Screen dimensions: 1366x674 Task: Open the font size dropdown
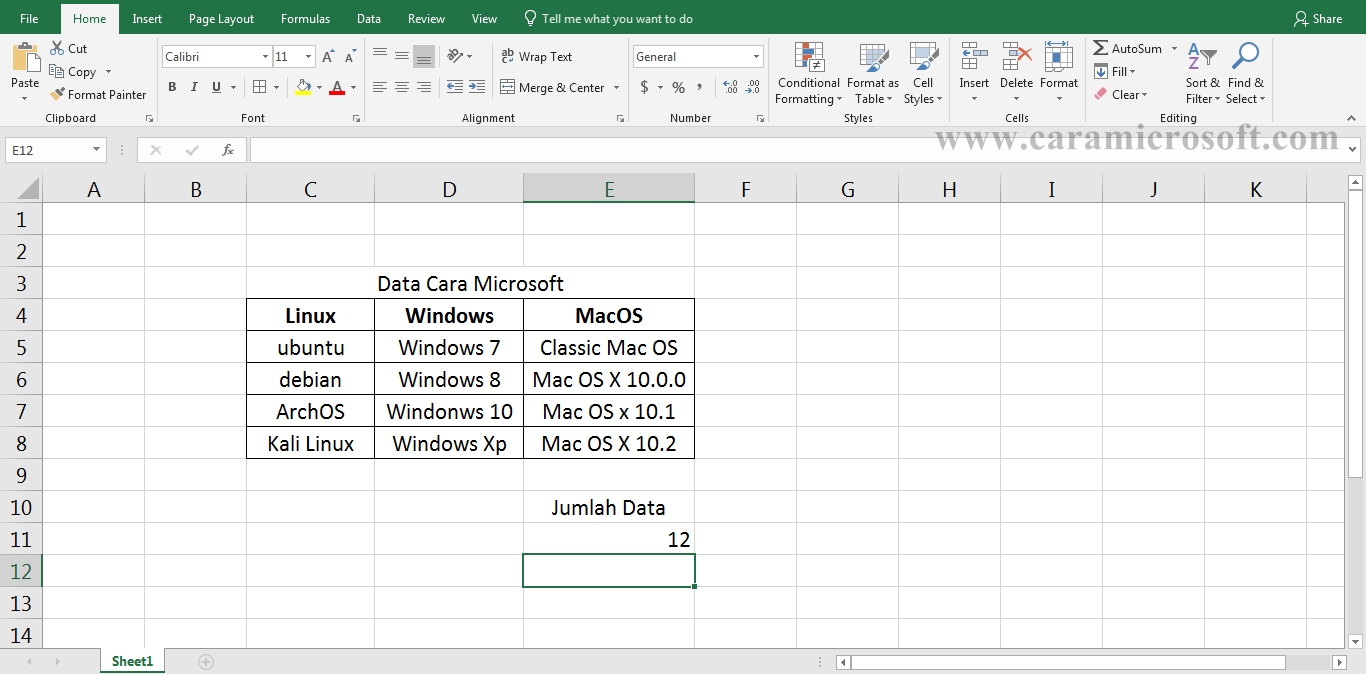pyautogui.click(x=308, y=57)
